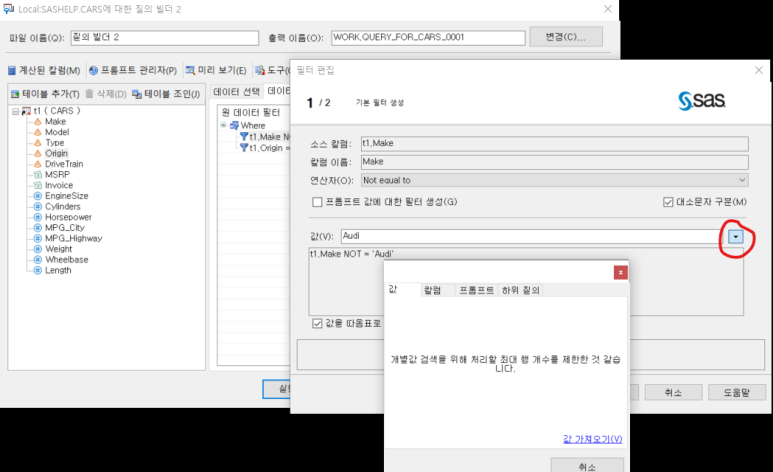Switch to Prompts (프롬프트) tab in popup
Screen dimensions: 773x472
(476, 290)
